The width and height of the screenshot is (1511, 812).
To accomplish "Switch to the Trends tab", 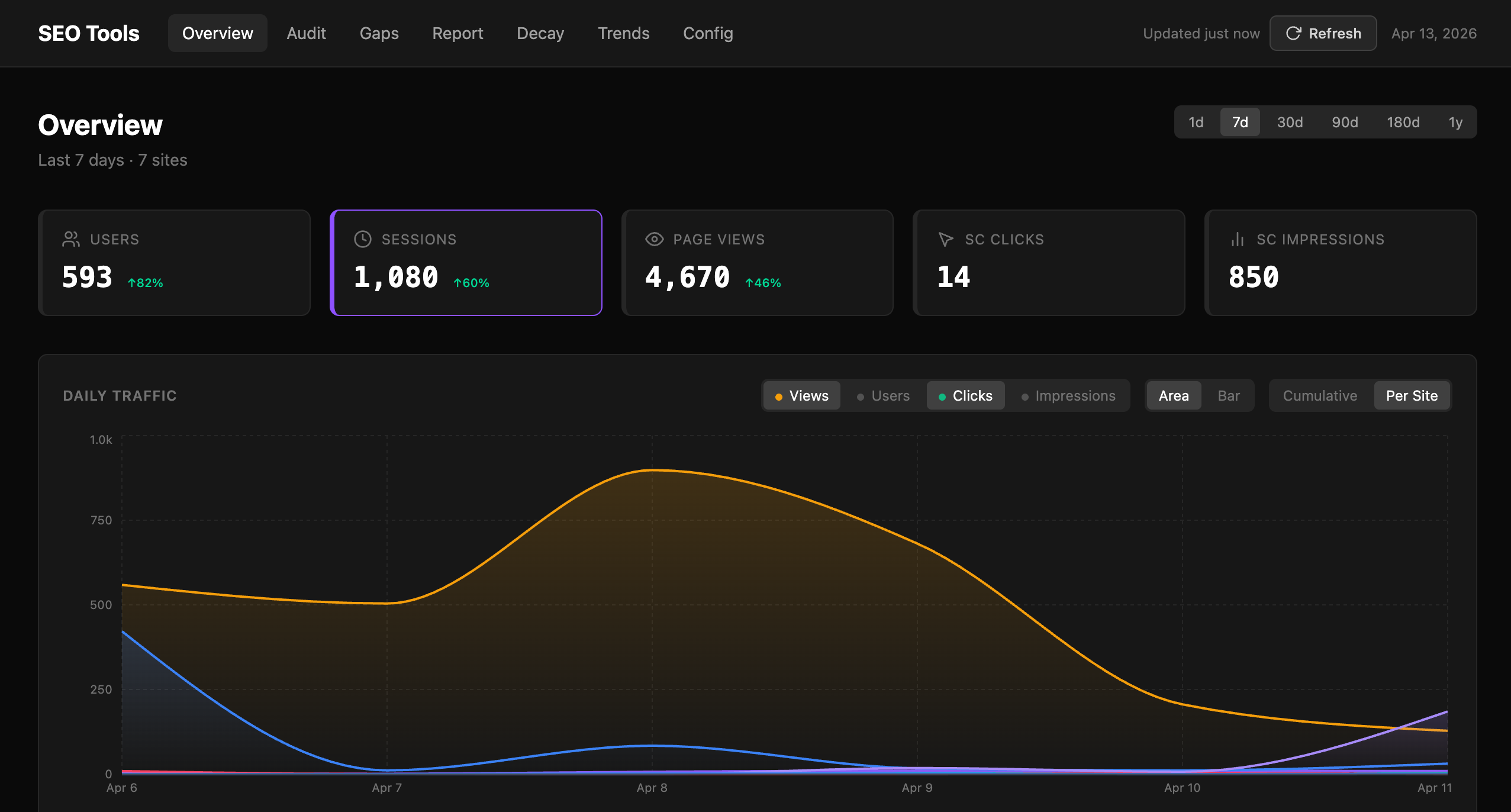I will (x=623, y=33).
